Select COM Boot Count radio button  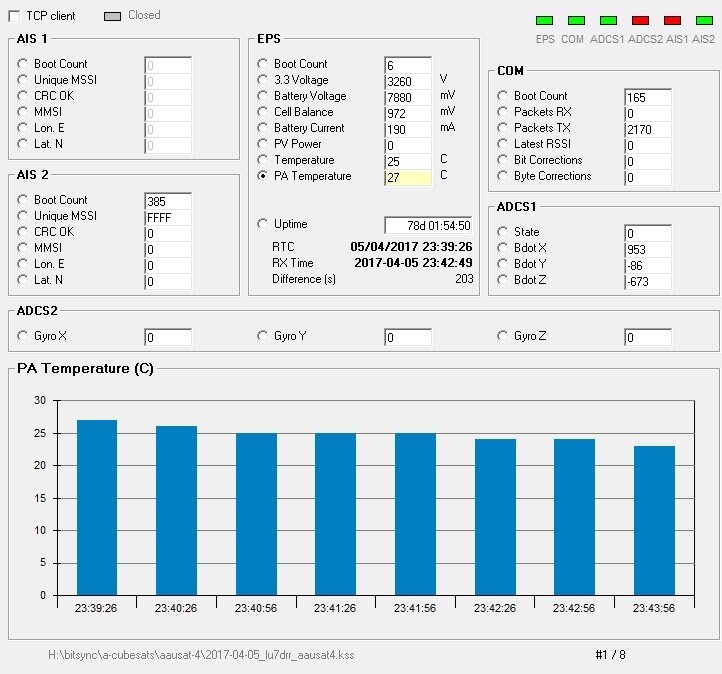click(x=502, y=96)
